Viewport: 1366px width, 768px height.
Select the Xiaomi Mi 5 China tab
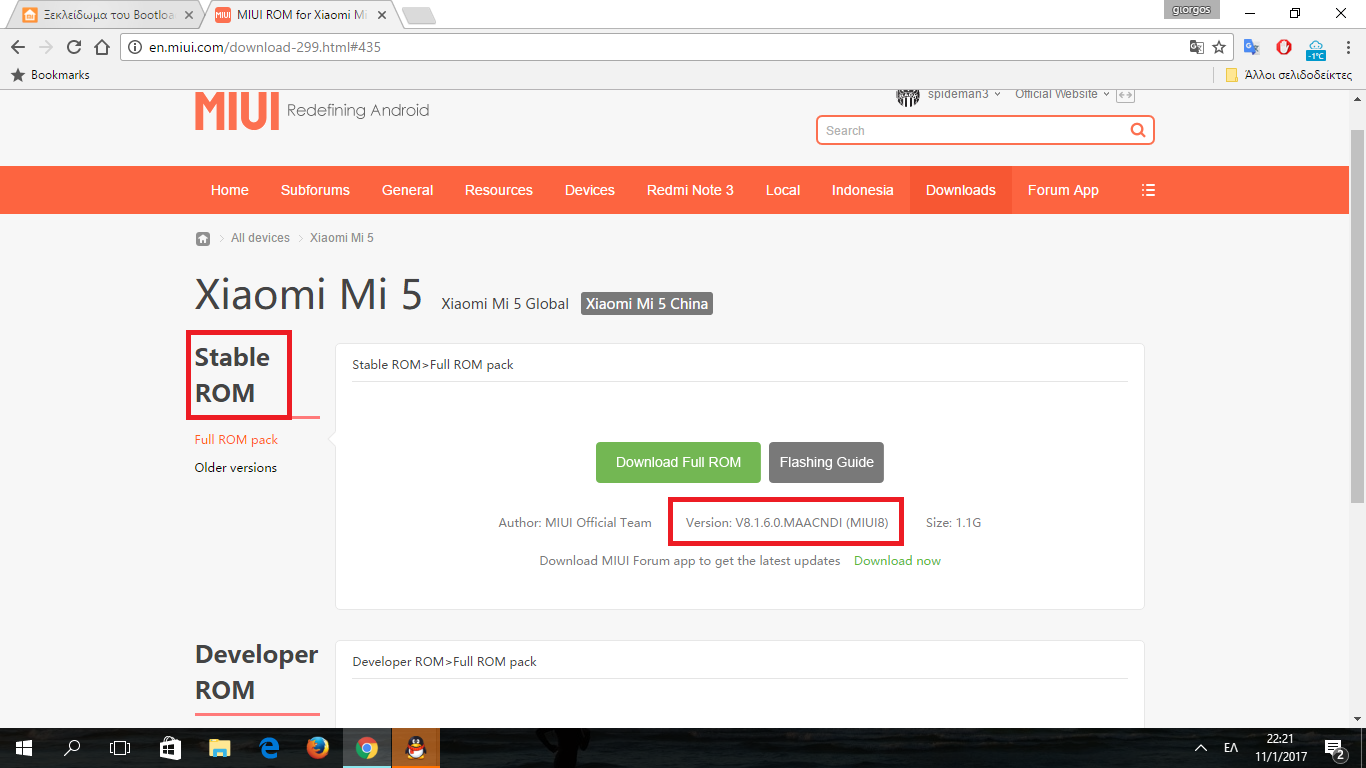[x=647, y=304]
